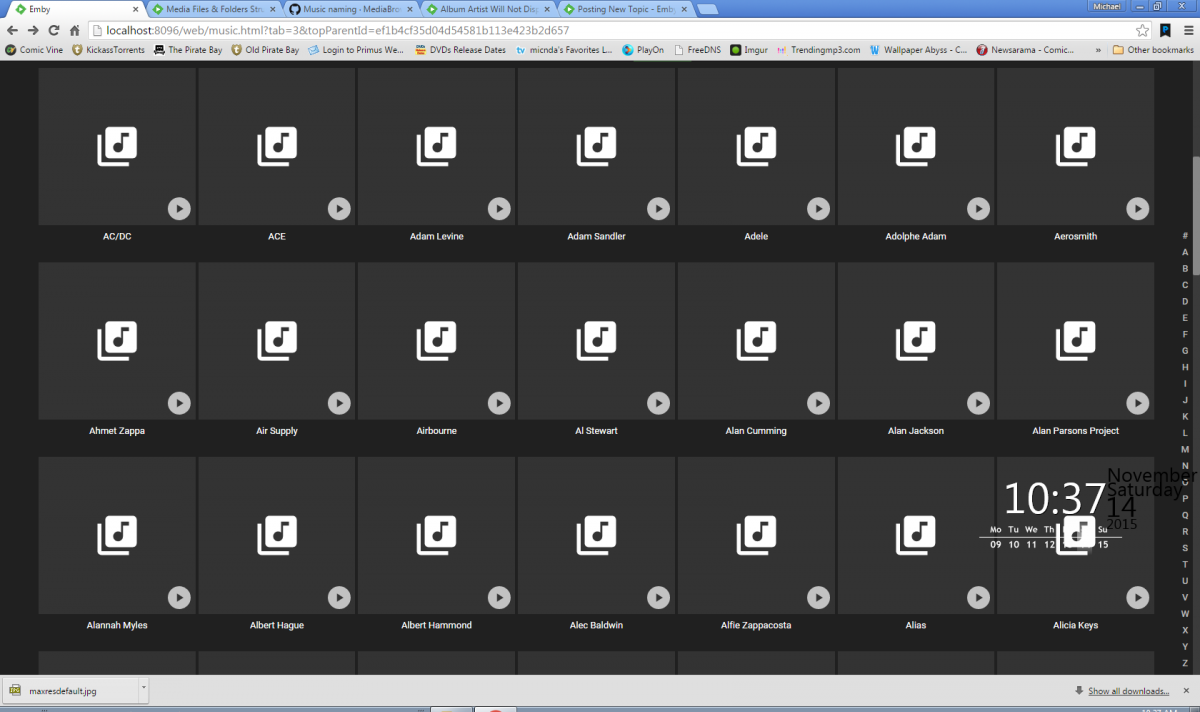Viewport: 1200px width, 712px height.
Task: Play Alec Baldwin artist music
Action: point(658,597)
